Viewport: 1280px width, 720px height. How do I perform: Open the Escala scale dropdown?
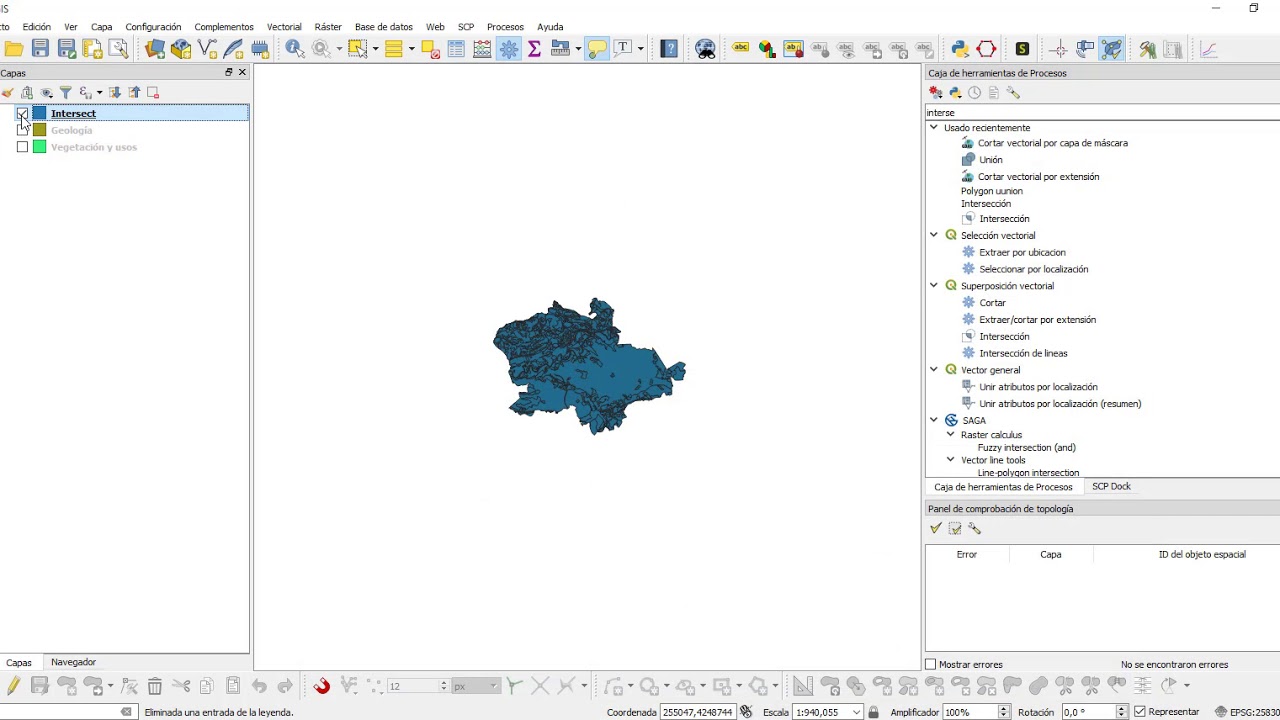(x=857, y=712)
